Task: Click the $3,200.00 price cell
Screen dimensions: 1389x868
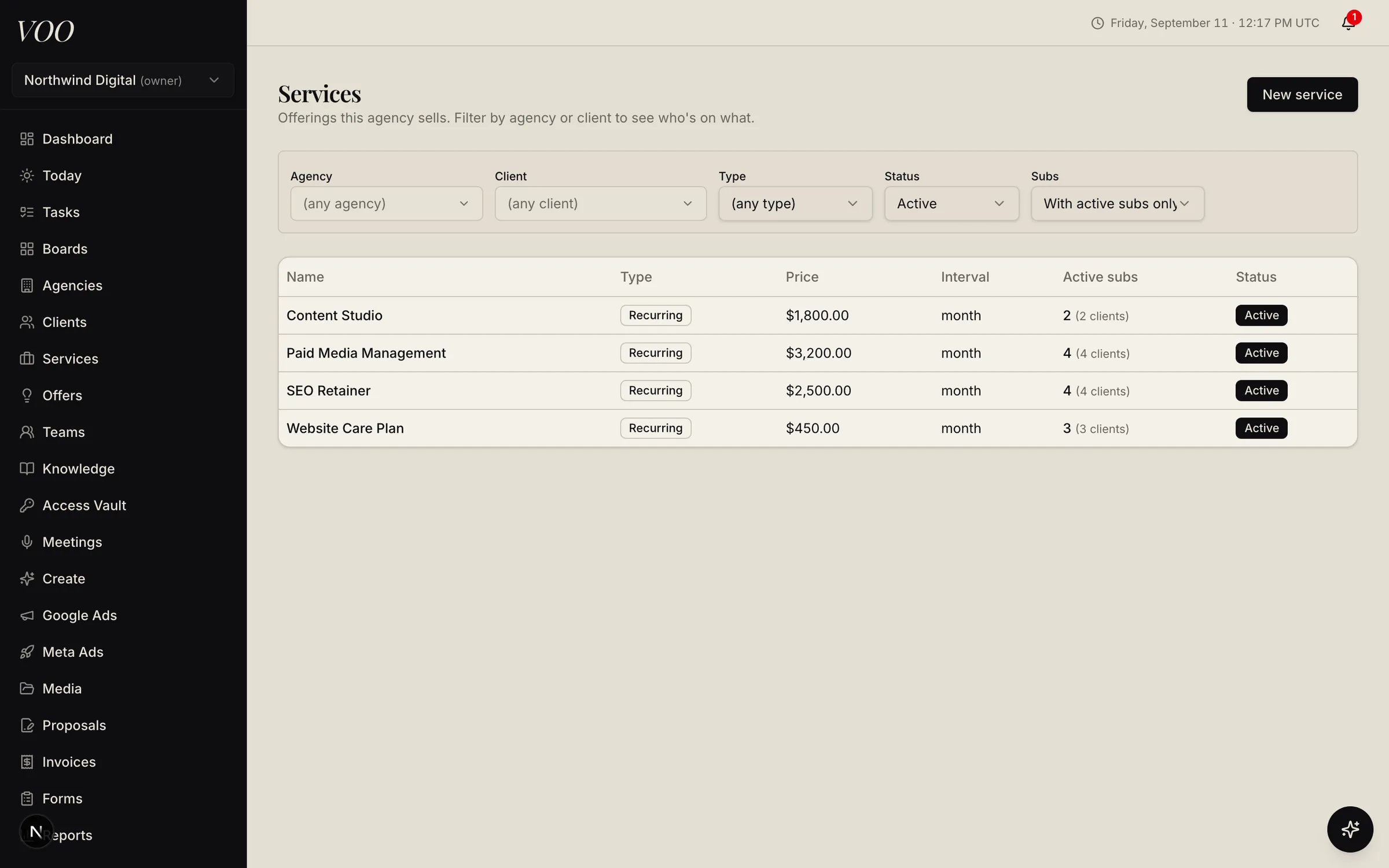Action: (818, 353)
